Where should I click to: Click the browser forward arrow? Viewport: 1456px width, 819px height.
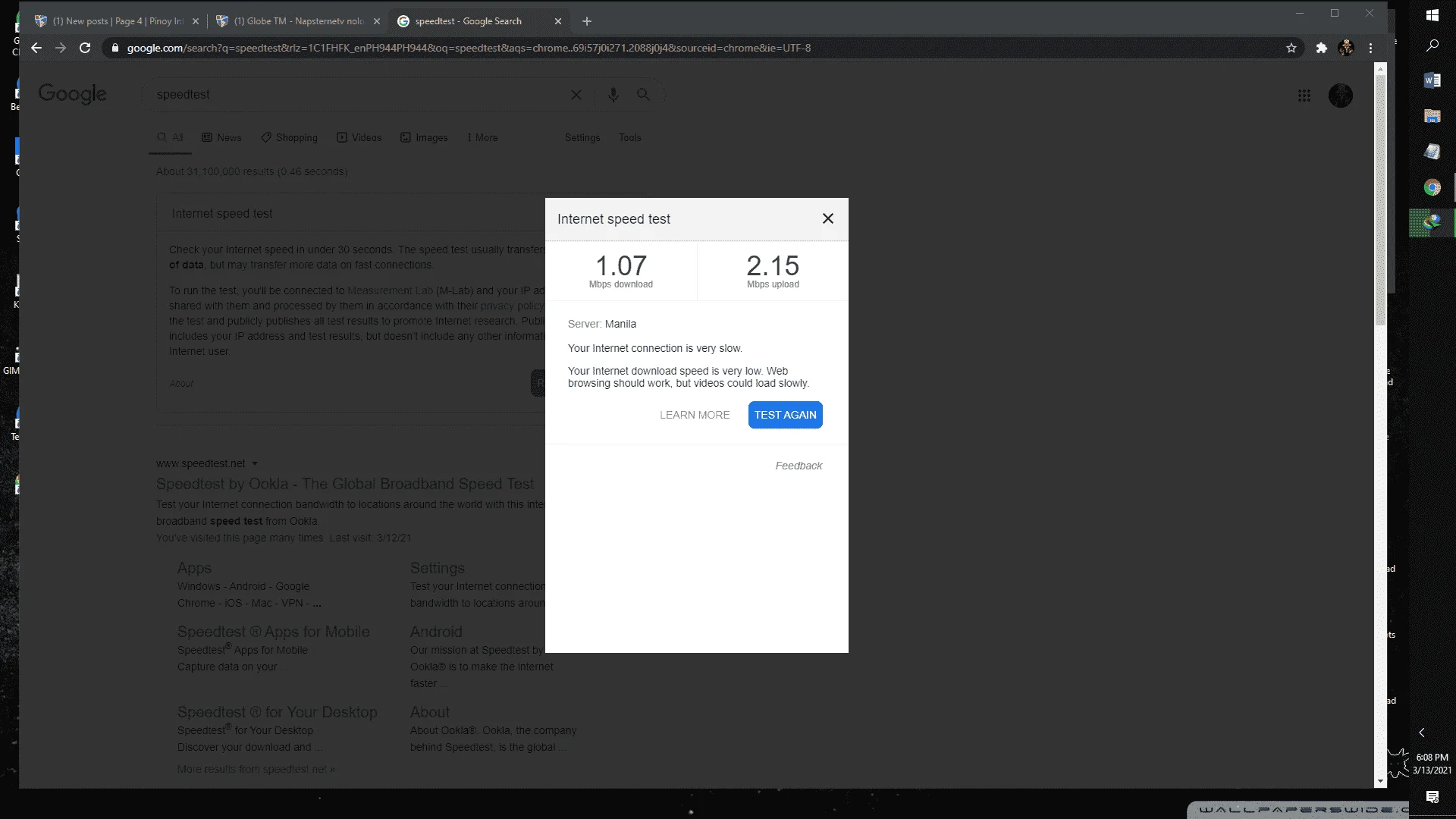pyautogui.click(x=61, y=48)
